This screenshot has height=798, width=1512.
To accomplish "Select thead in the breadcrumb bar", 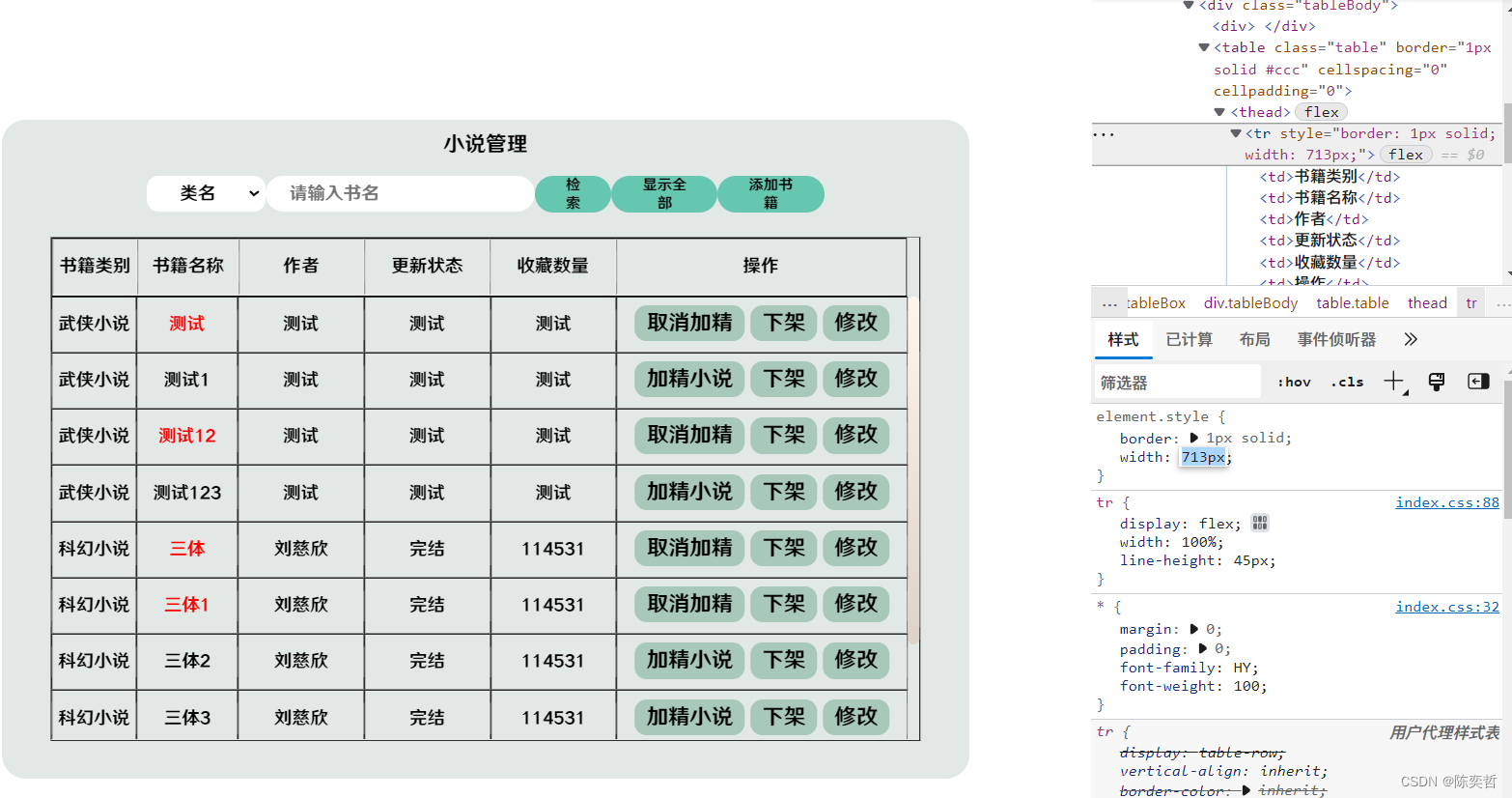I will coord(1426,303).
